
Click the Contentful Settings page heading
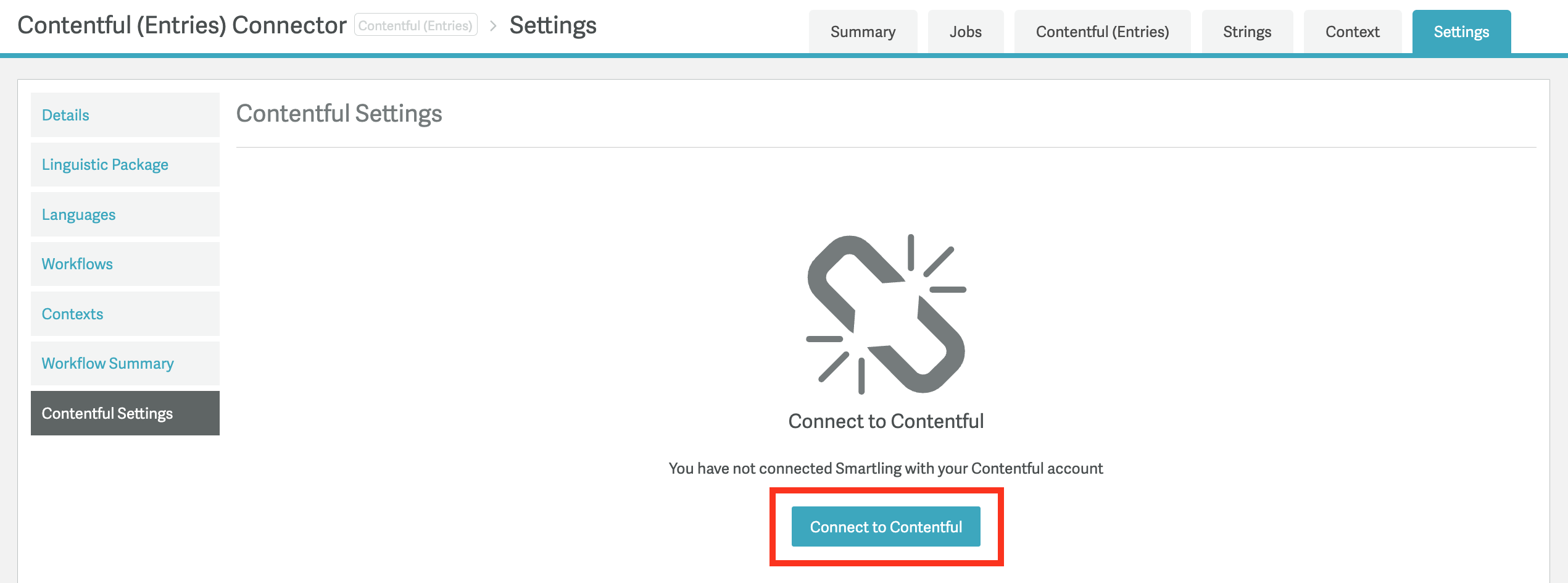click(x=339, y=114)
